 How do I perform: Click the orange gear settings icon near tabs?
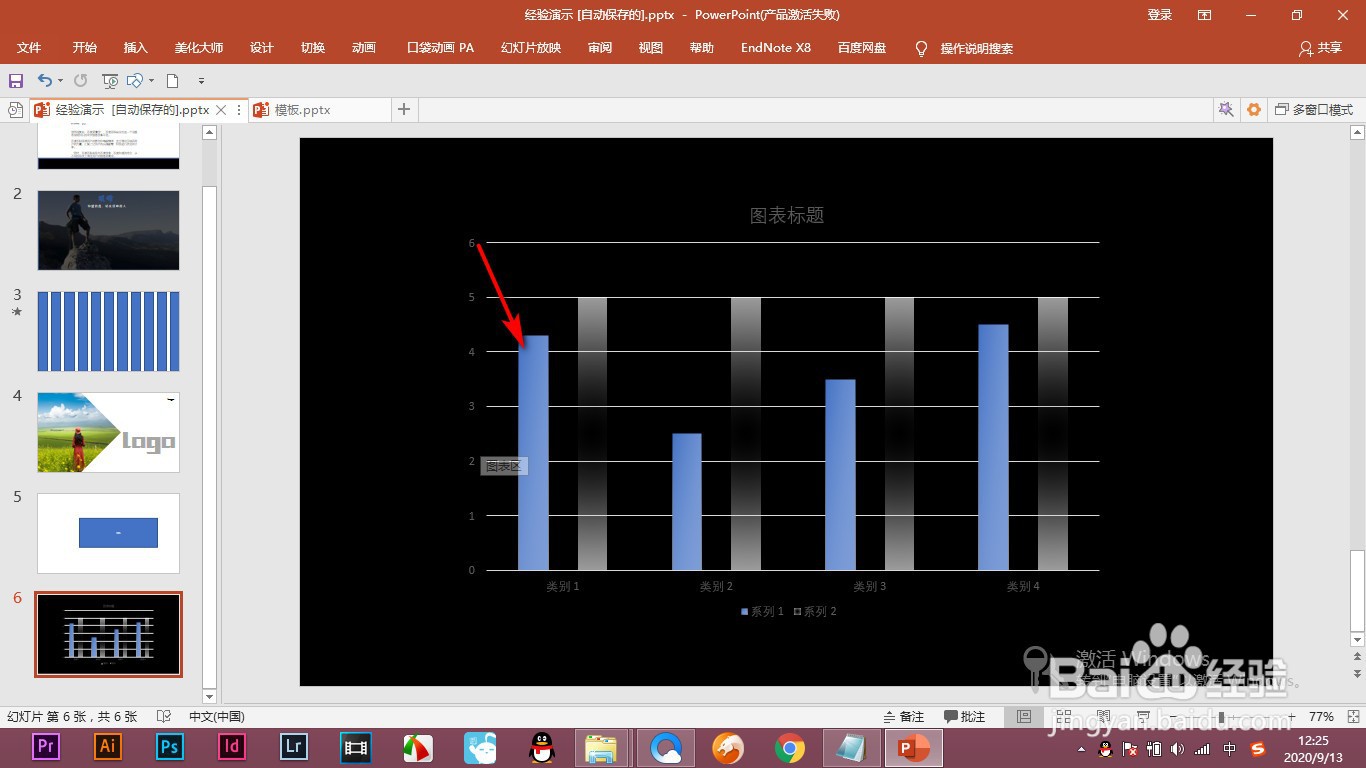coord(1254,110)
